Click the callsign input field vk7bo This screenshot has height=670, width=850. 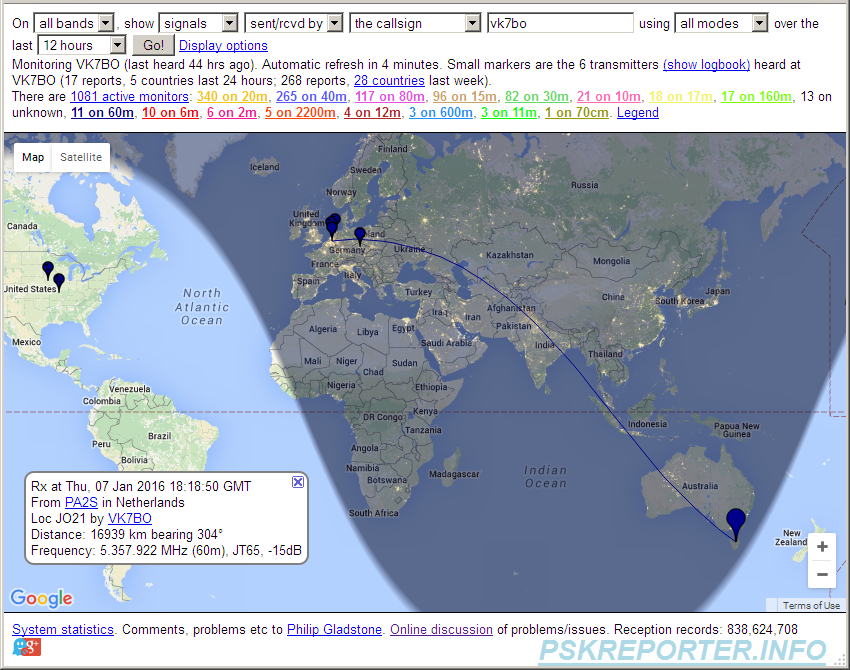click(x=560, y=23)
